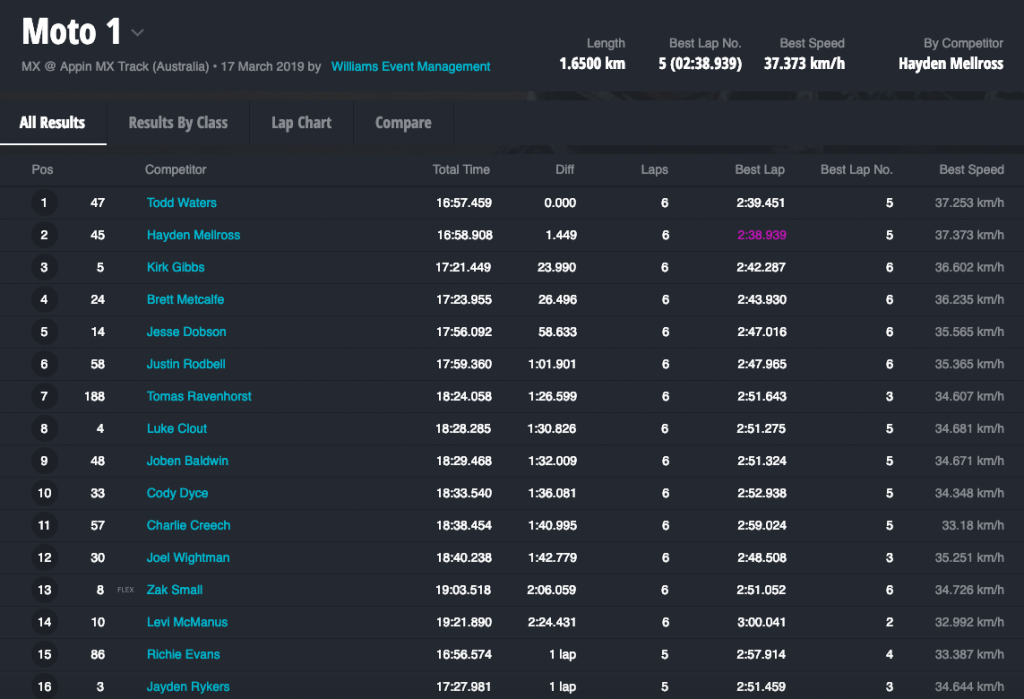Open Todd Waters competitor details

(181, 203)
